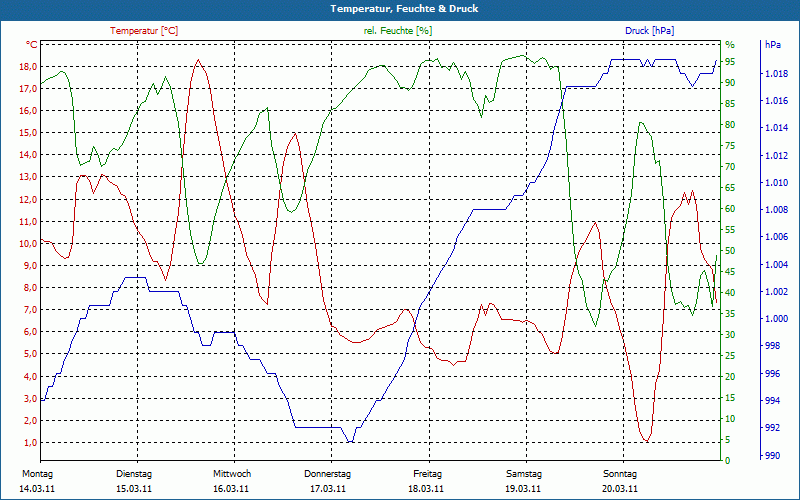
Task: Click the date '15.03.11'
Action: 134,489
